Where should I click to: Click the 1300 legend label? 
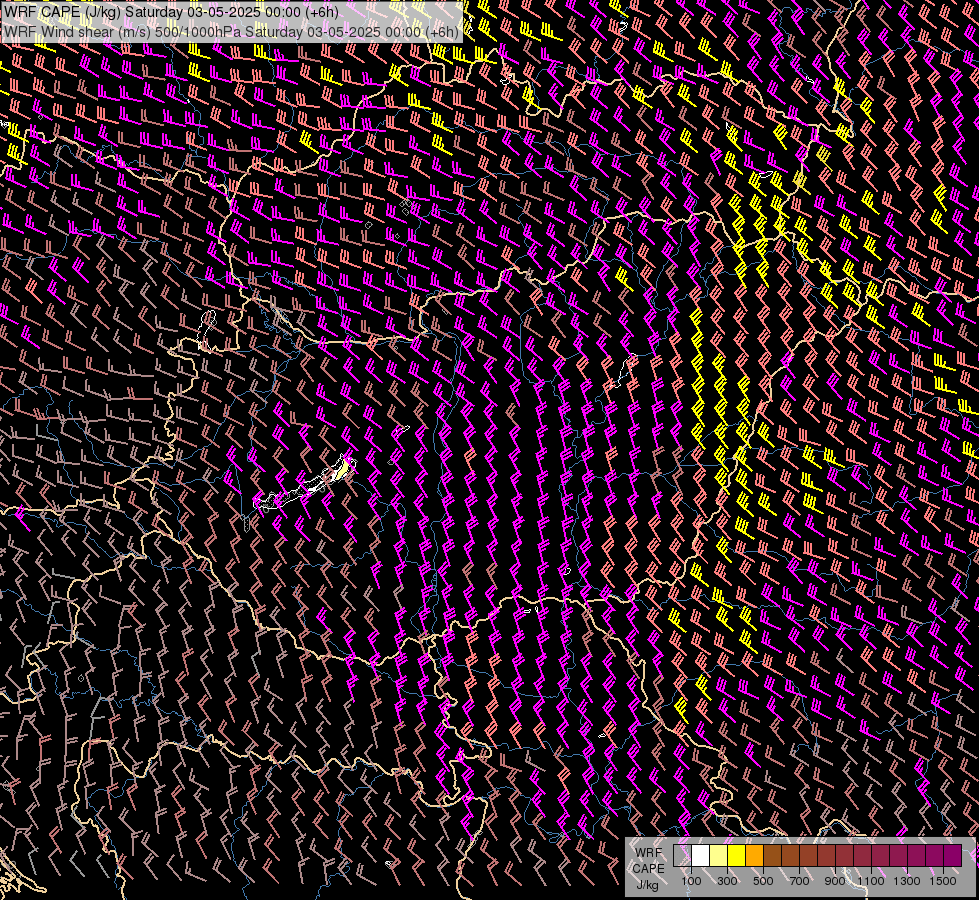coord(907,881)
